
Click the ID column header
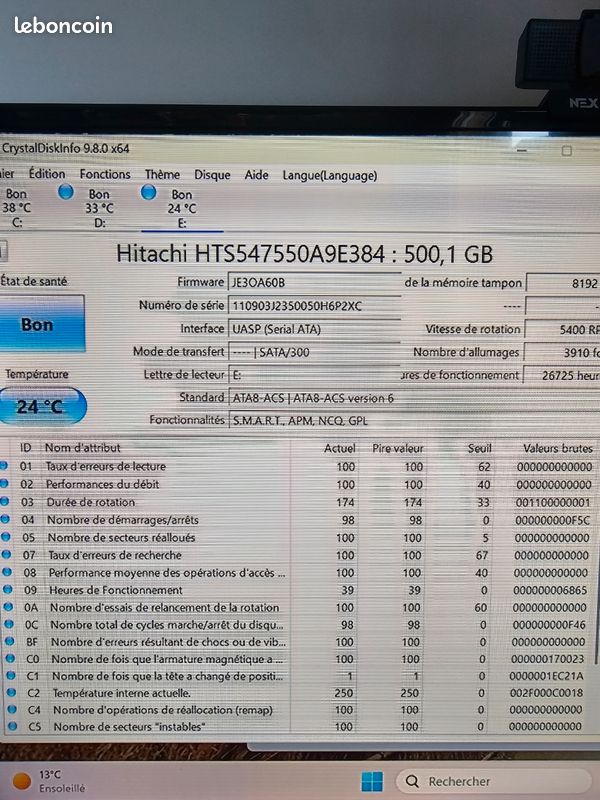(x=26, y=447)
